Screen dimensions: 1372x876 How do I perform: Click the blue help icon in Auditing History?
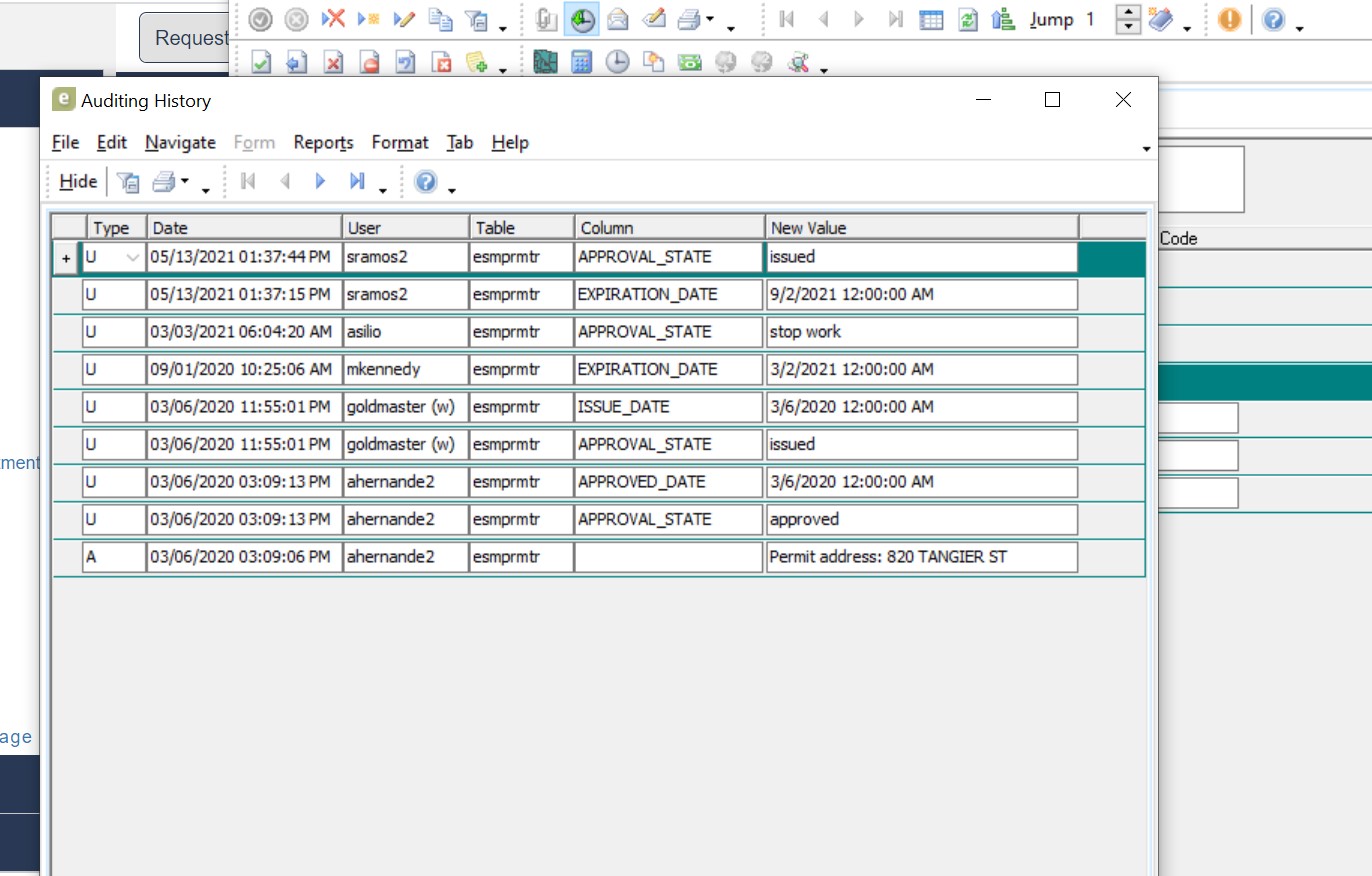[x=426, y=181]
